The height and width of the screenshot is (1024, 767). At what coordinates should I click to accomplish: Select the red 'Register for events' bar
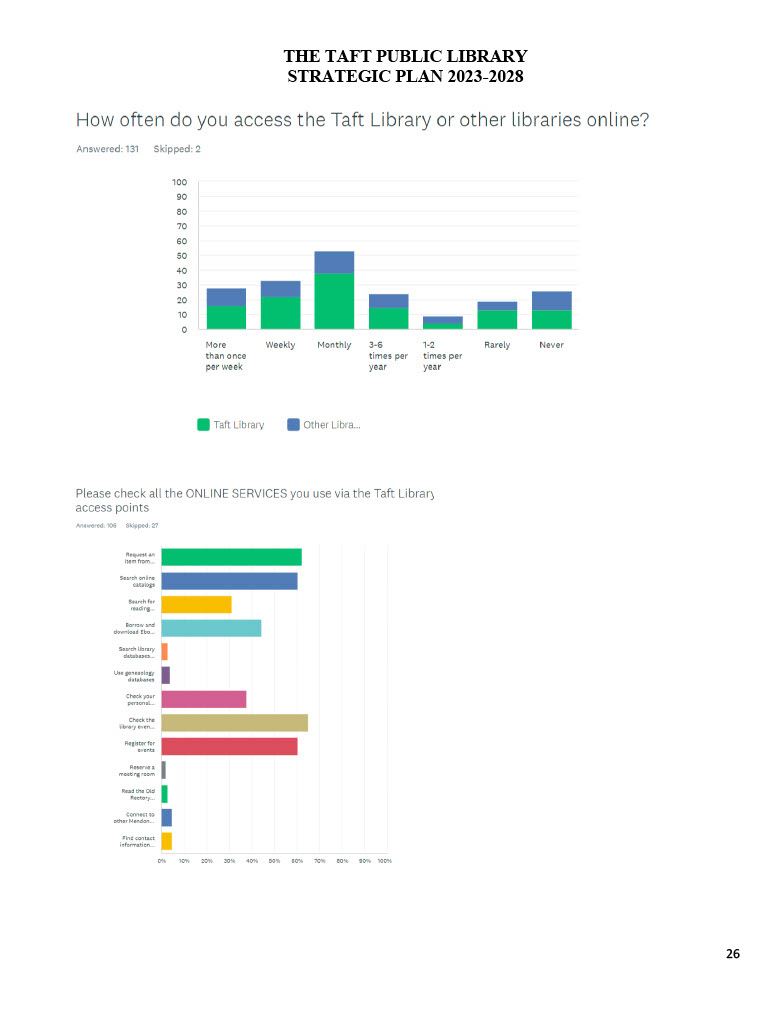[229, 746]
